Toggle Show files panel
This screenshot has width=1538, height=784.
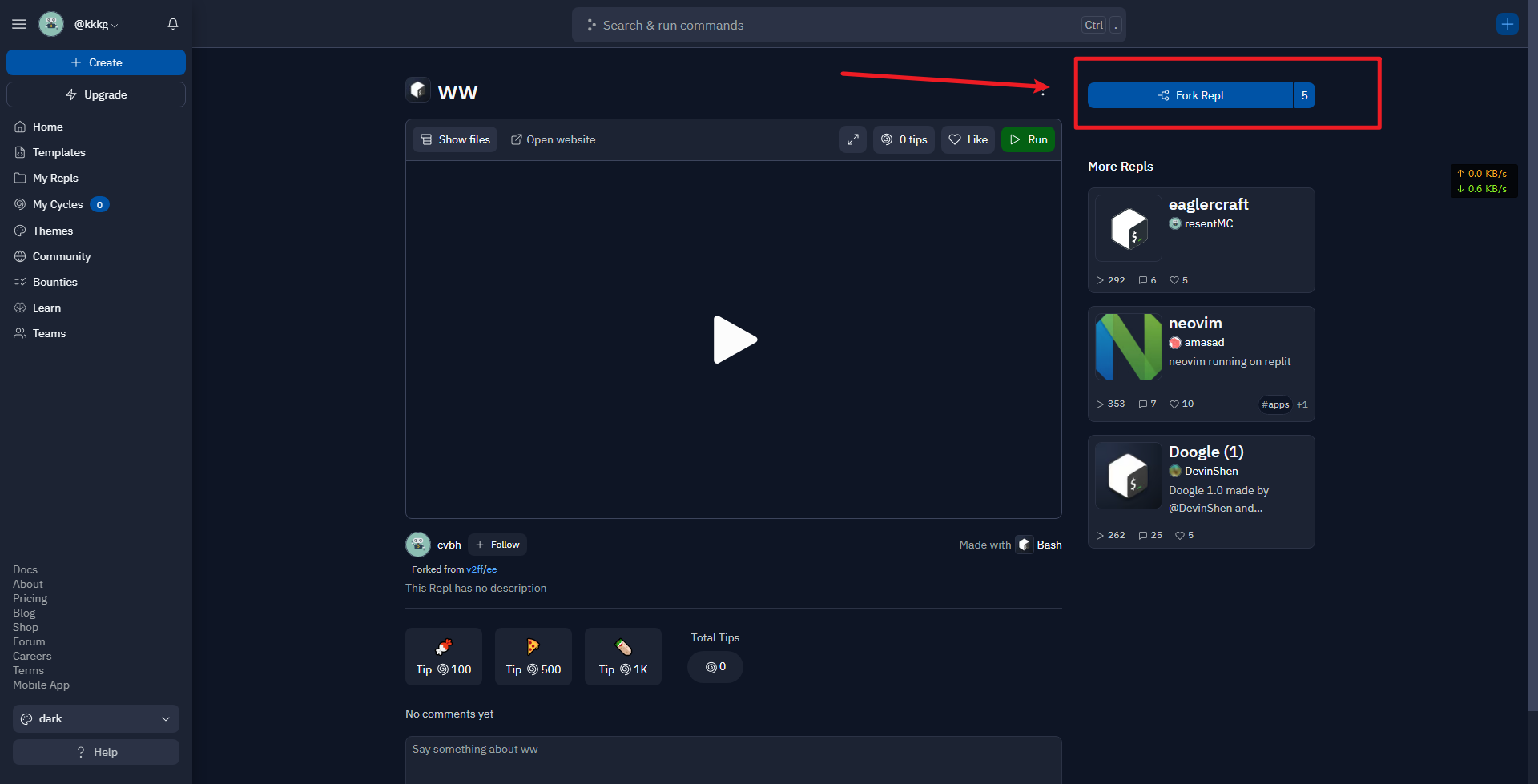(455, 139)
